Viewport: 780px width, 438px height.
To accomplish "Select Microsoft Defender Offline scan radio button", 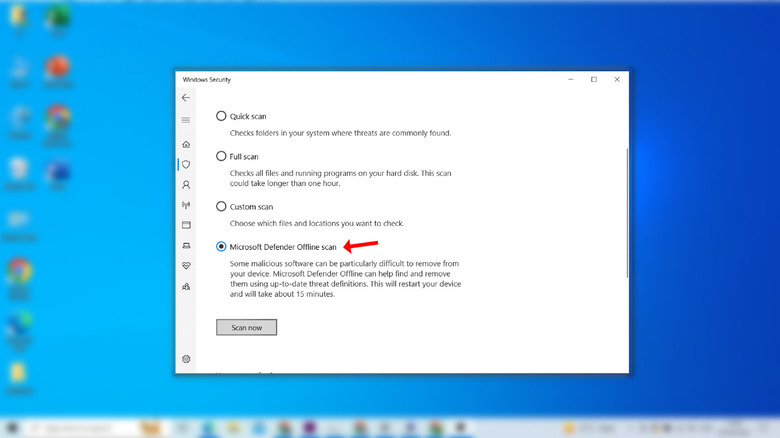I will click(x=221, y=246).
